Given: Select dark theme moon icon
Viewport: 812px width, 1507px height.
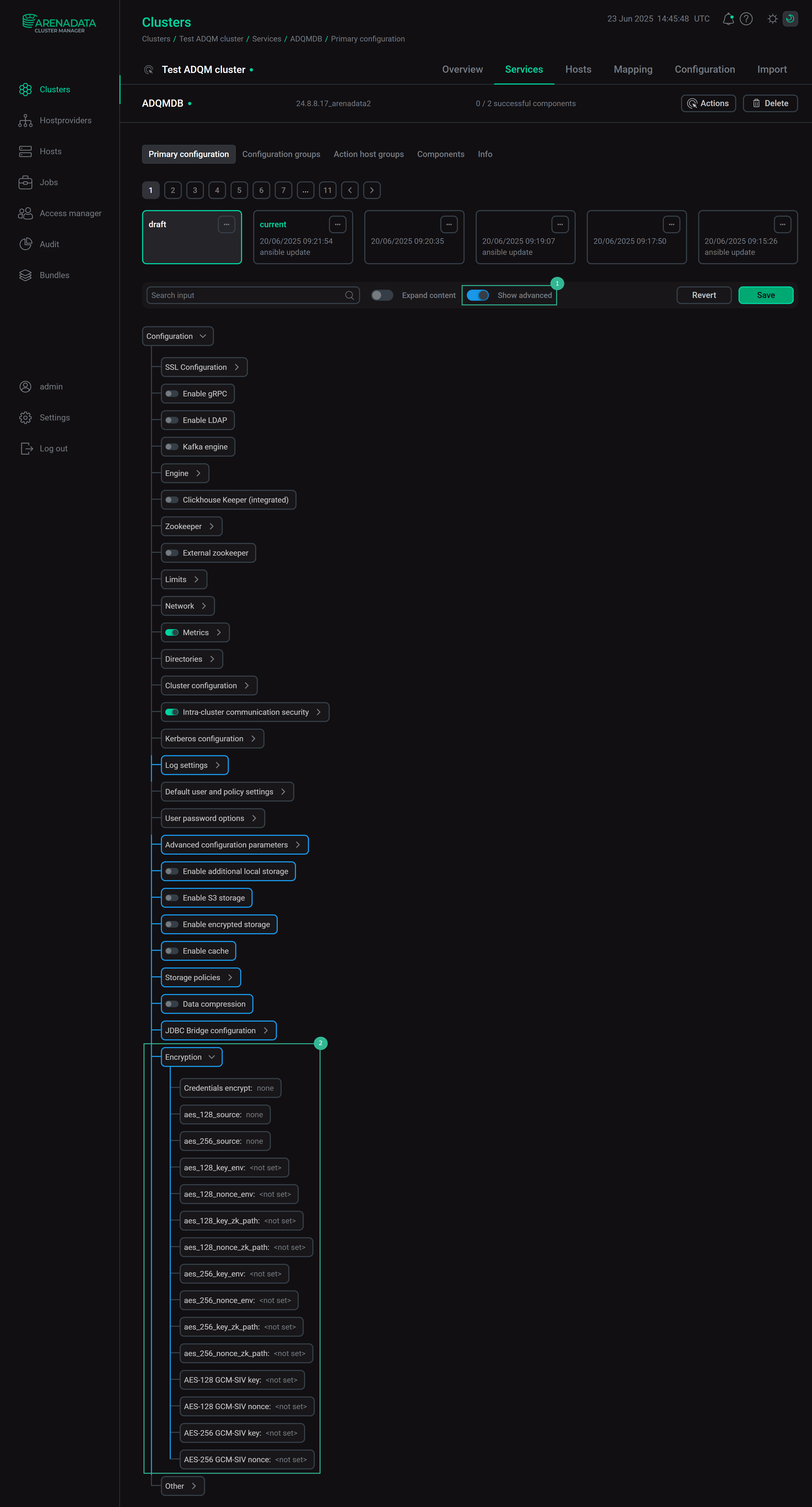Looking at the screenshot, I should coord(790,19).
